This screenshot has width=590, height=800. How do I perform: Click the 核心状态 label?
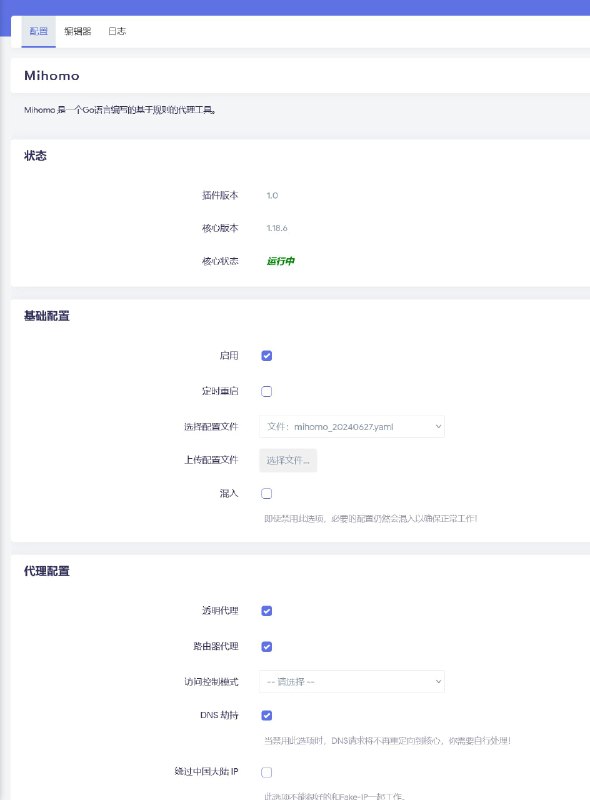point(220,261)
